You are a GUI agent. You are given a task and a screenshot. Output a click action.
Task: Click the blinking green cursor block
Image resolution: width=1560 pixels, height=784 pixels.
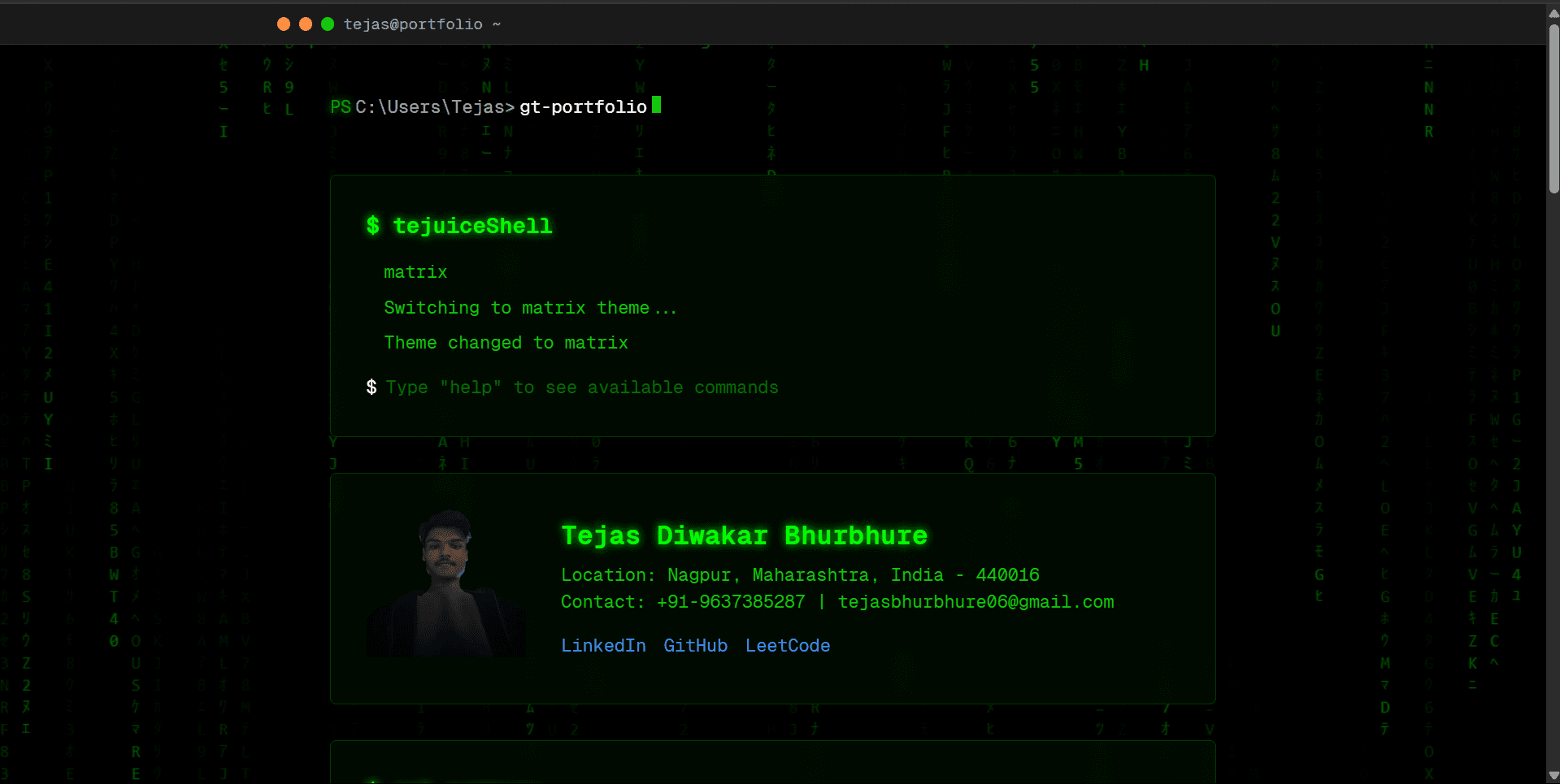pos(656,106)
